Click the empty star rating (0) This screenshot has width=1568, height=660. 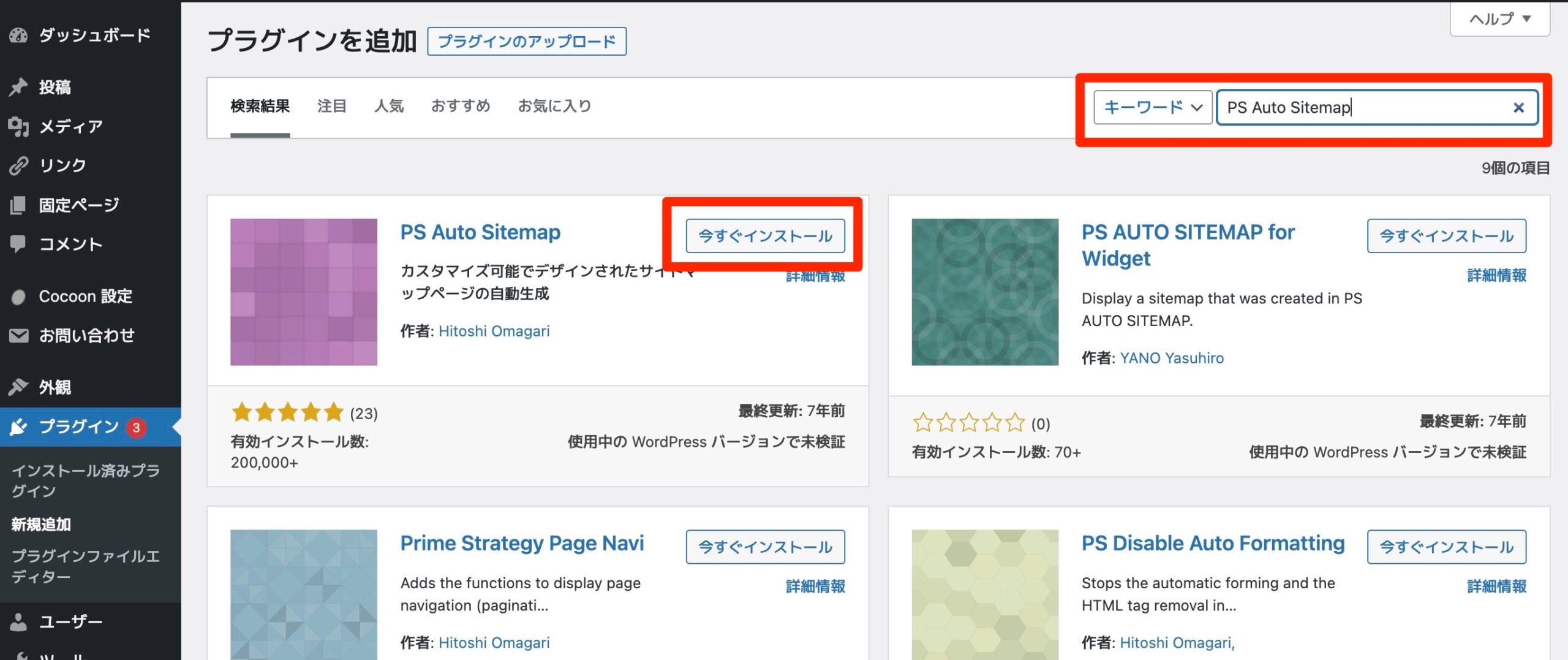(969, 423)
